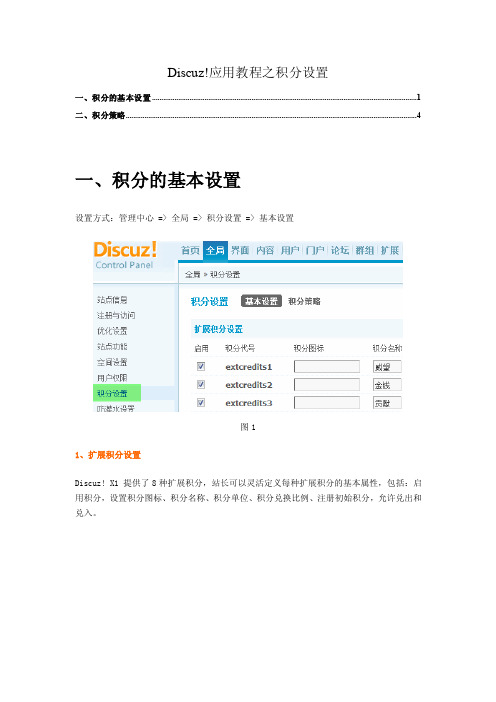This screenshot has width=496, height=702.
Task: Go to the 用户 navigation tab
Action: 290,250
